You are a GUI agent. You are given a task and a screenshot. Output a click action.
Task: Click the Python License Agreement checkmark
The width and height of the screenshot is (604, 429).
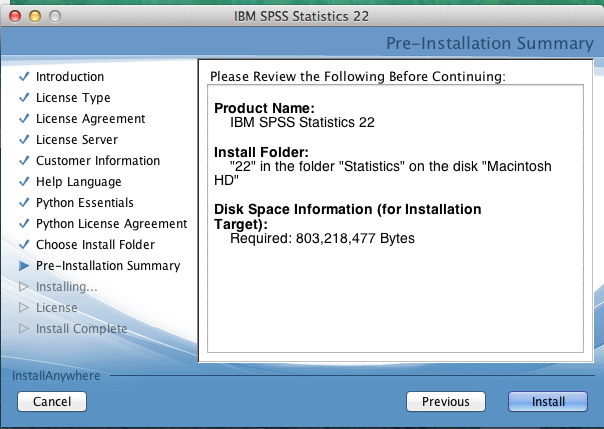pyautogui.click(x=24, y=223)
